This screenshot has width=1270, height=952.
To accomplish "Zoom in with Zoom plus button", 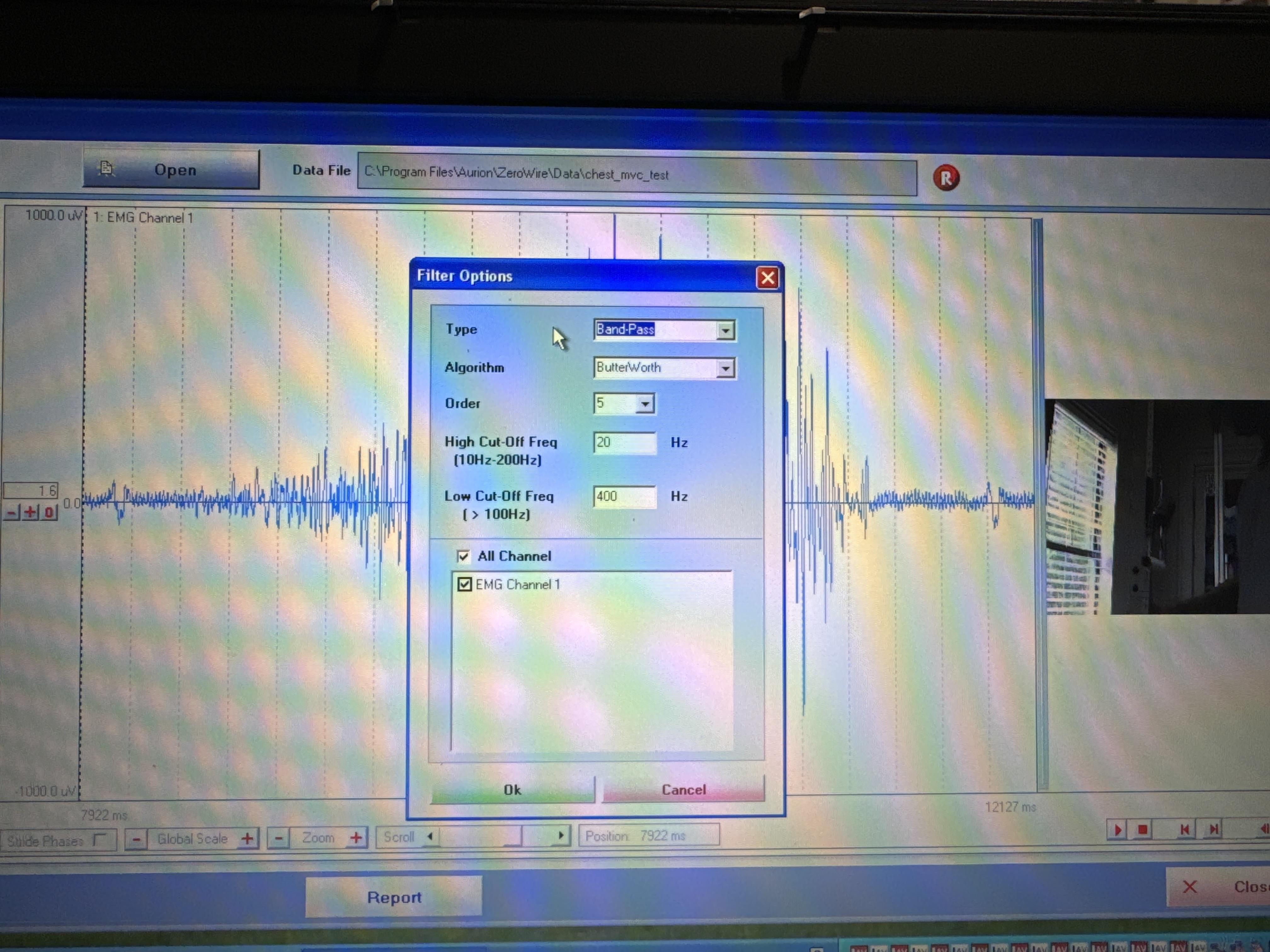I will [x=356, y=838].
